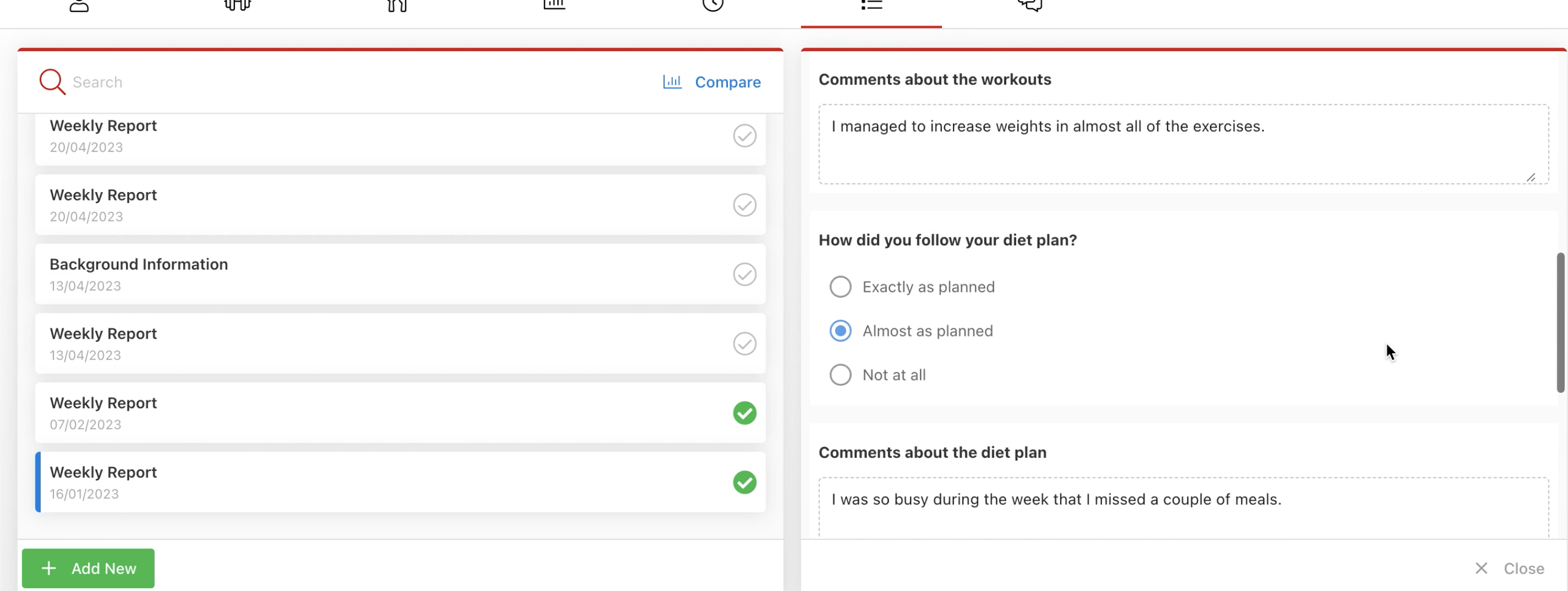Open the fork and knife diet tab
The height and width of the screenshot is (591, 1568).
point(396,6)
